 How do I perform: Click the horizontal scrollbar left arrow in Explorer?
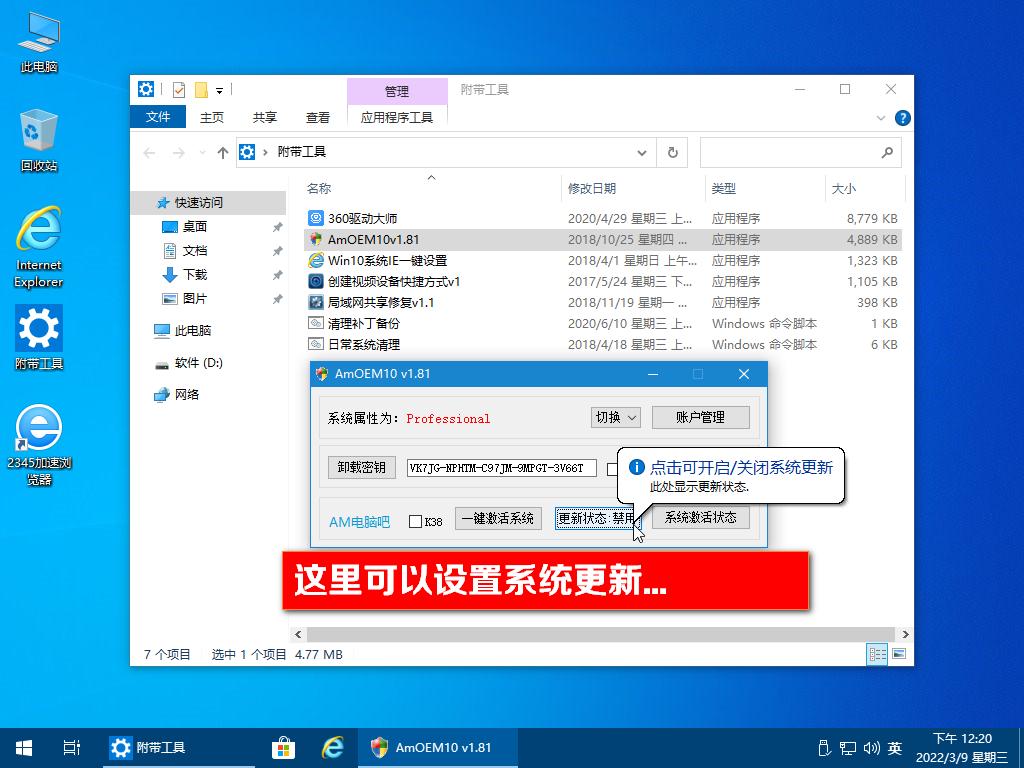[298, 634]
